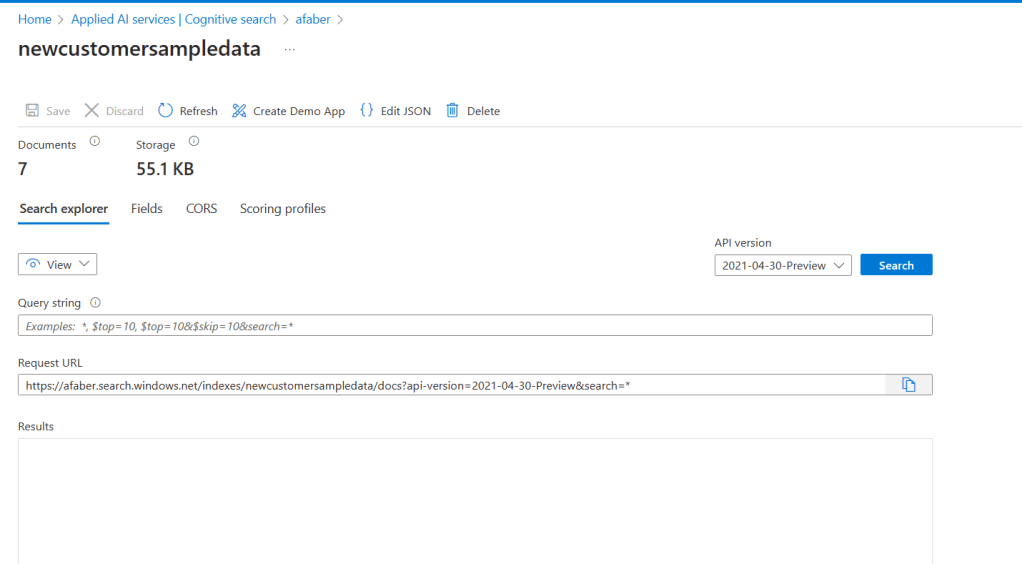Click the Delete trash can icon
The image size is (1022, 564).
pos(453,111)
